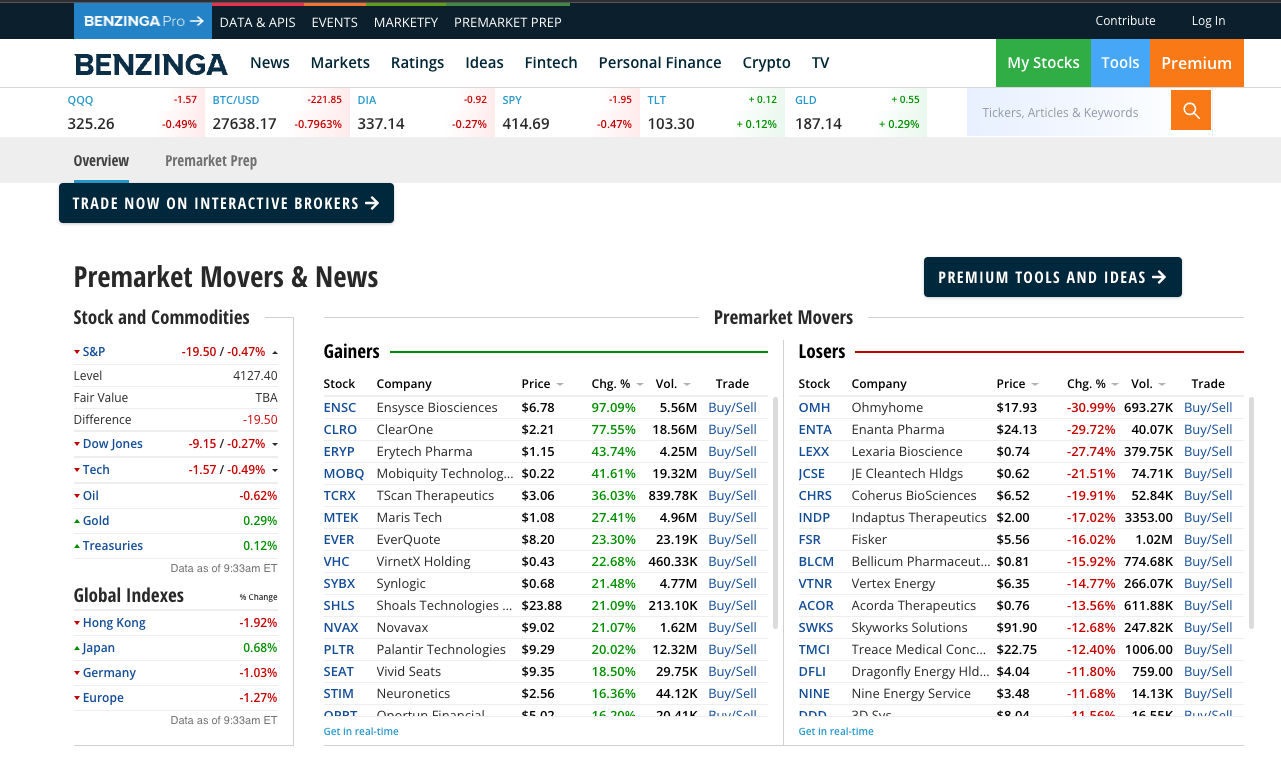Click Buy/Sell for Ohmyhome row
Viewport: 1281px width, 758px height.
pyautogui.click(x=1208, y=408)
